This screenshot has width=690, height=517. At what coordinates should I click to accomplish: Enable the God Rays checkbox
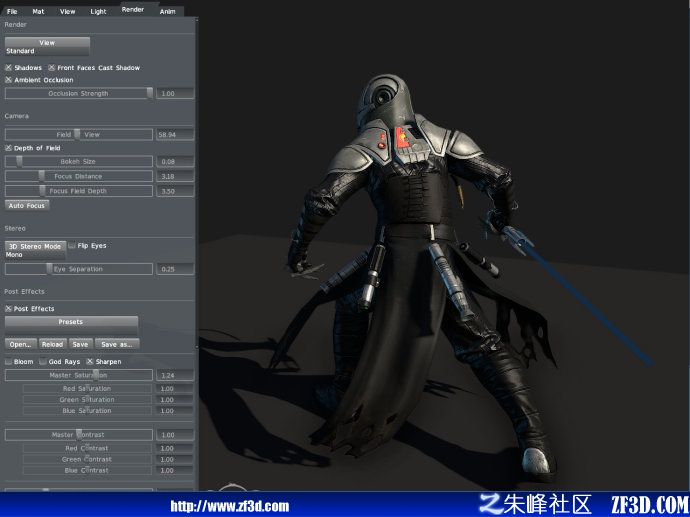click(43, 362)
